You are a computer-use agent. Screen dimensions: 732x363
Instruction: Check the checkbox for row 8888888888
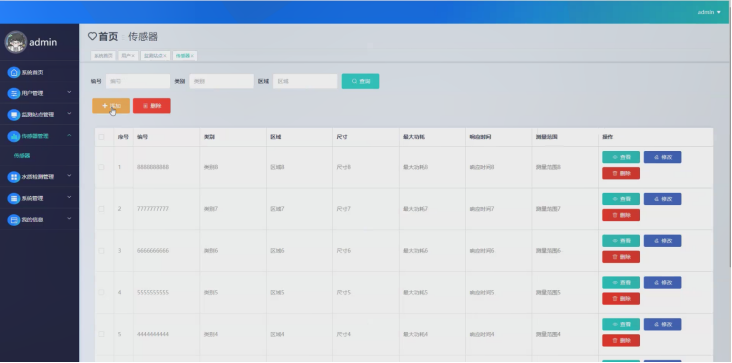(101, 167)
